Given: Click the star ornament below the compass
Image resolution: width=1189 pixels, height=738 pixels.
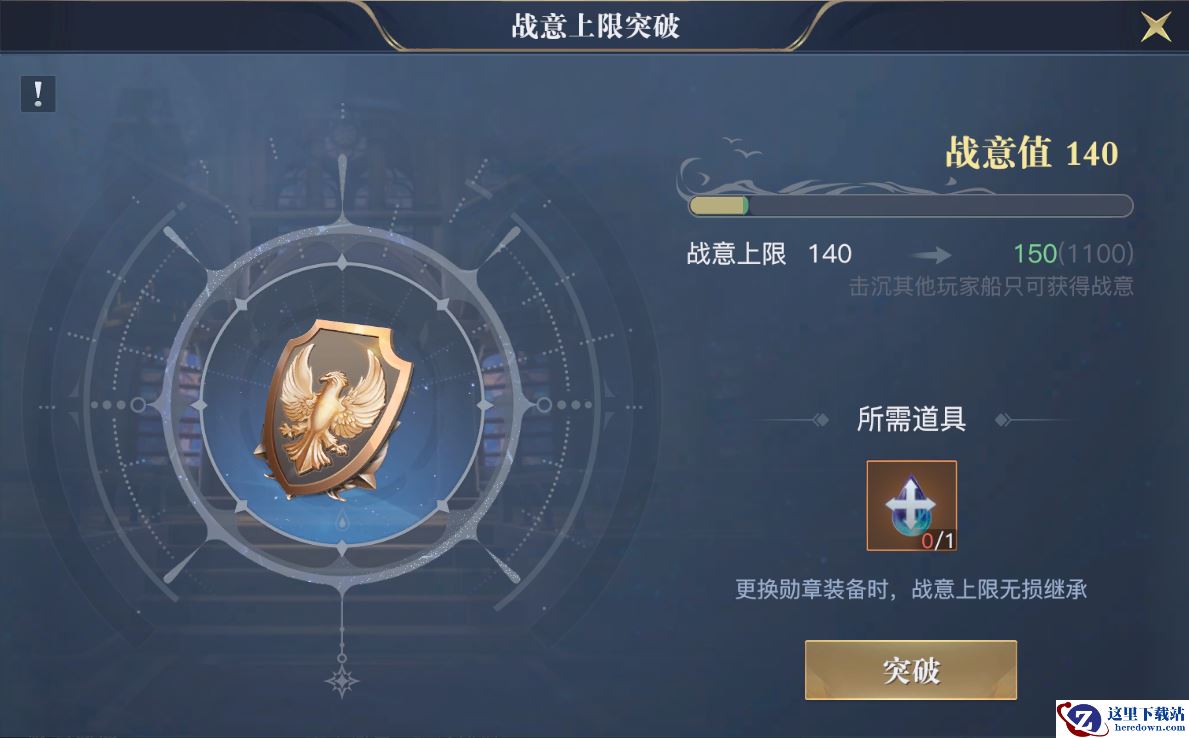Looking at the screenshot, I should [342, 680].
